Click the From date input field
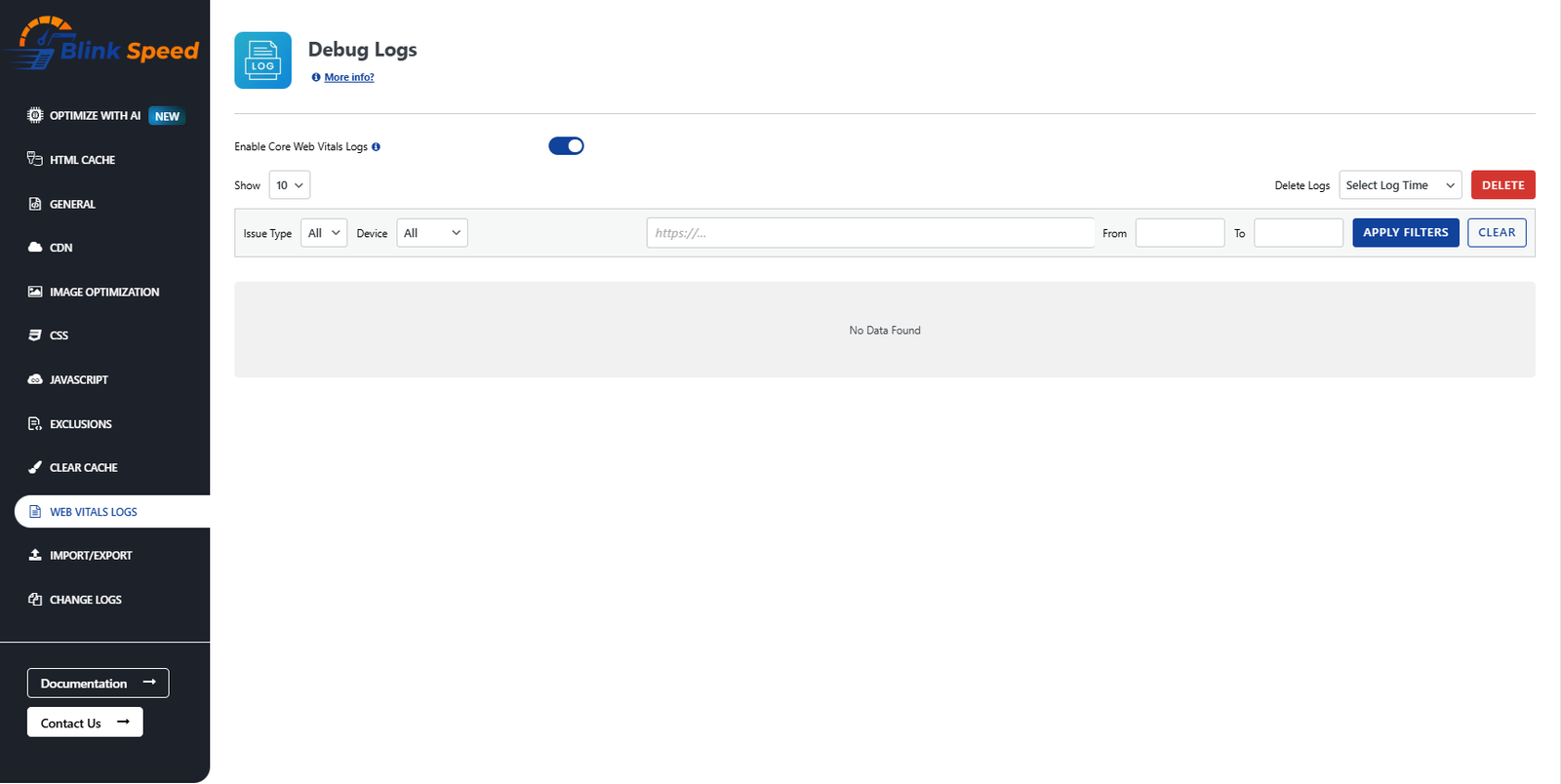This screenshot has width=1561, height=784. pos(1180,233)
